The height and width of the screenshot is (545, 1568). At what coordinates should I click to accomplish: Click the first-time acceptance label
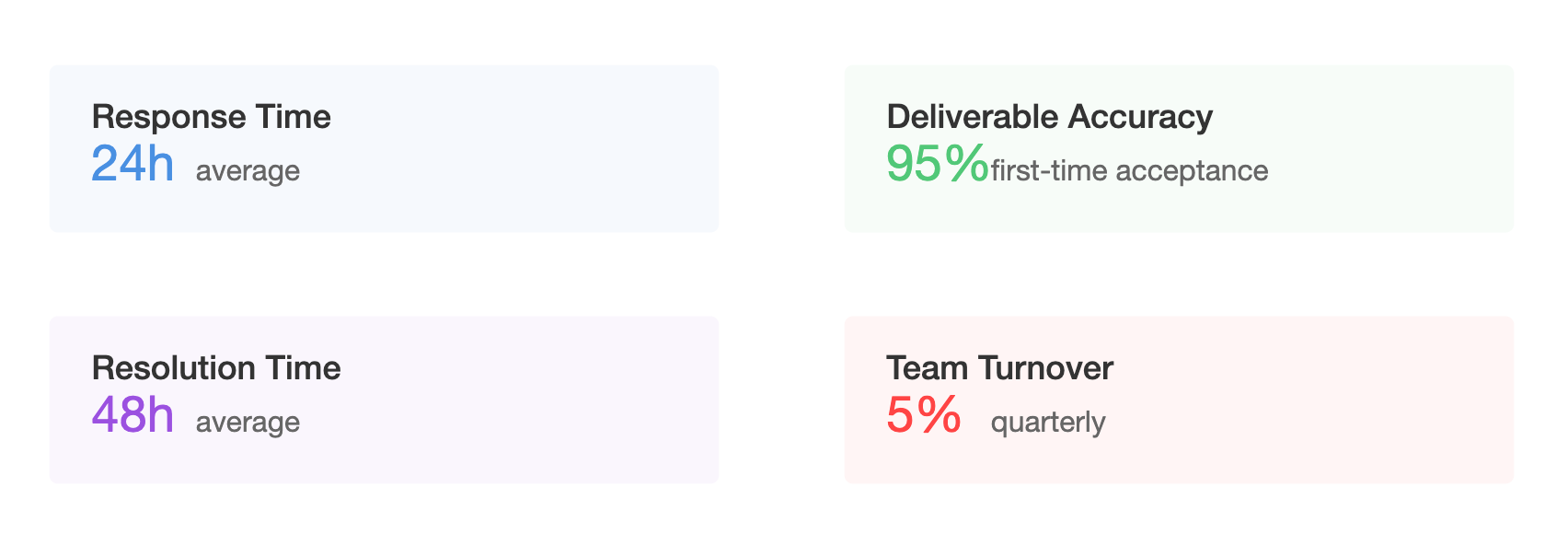coord(1129,171)
